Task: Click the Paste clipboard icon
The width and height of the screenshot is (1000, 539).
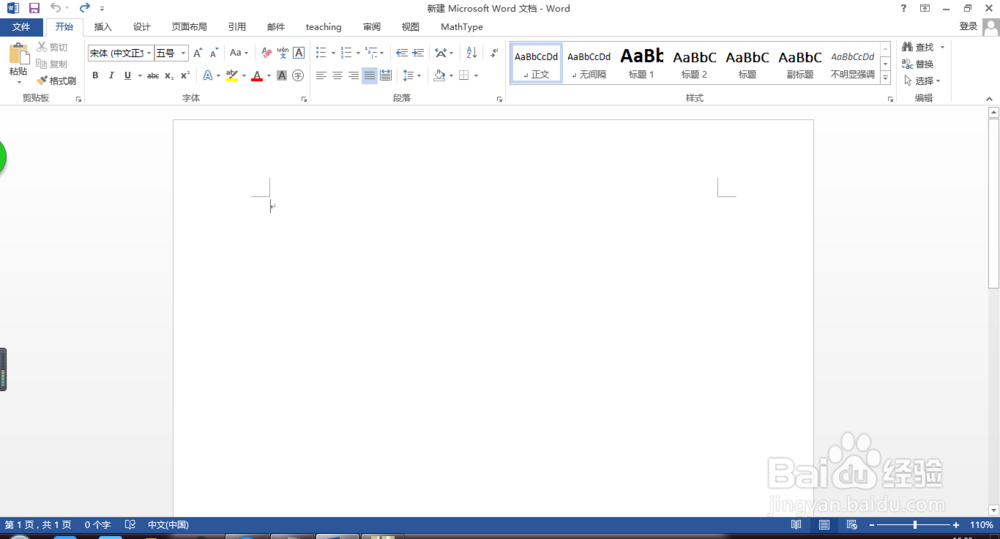Action: coord(18,54)
